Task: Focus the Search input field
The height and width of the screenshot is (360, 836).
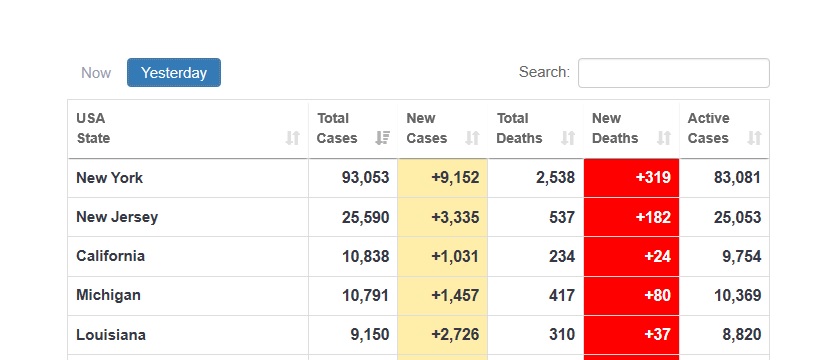Action: [674, 73]
